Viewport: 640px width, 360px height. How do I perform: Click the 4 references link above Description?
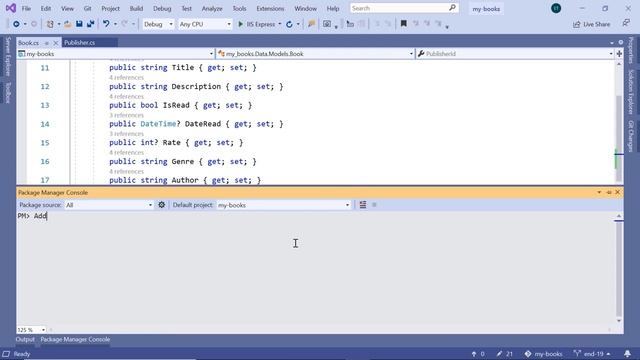coord(126,78)
